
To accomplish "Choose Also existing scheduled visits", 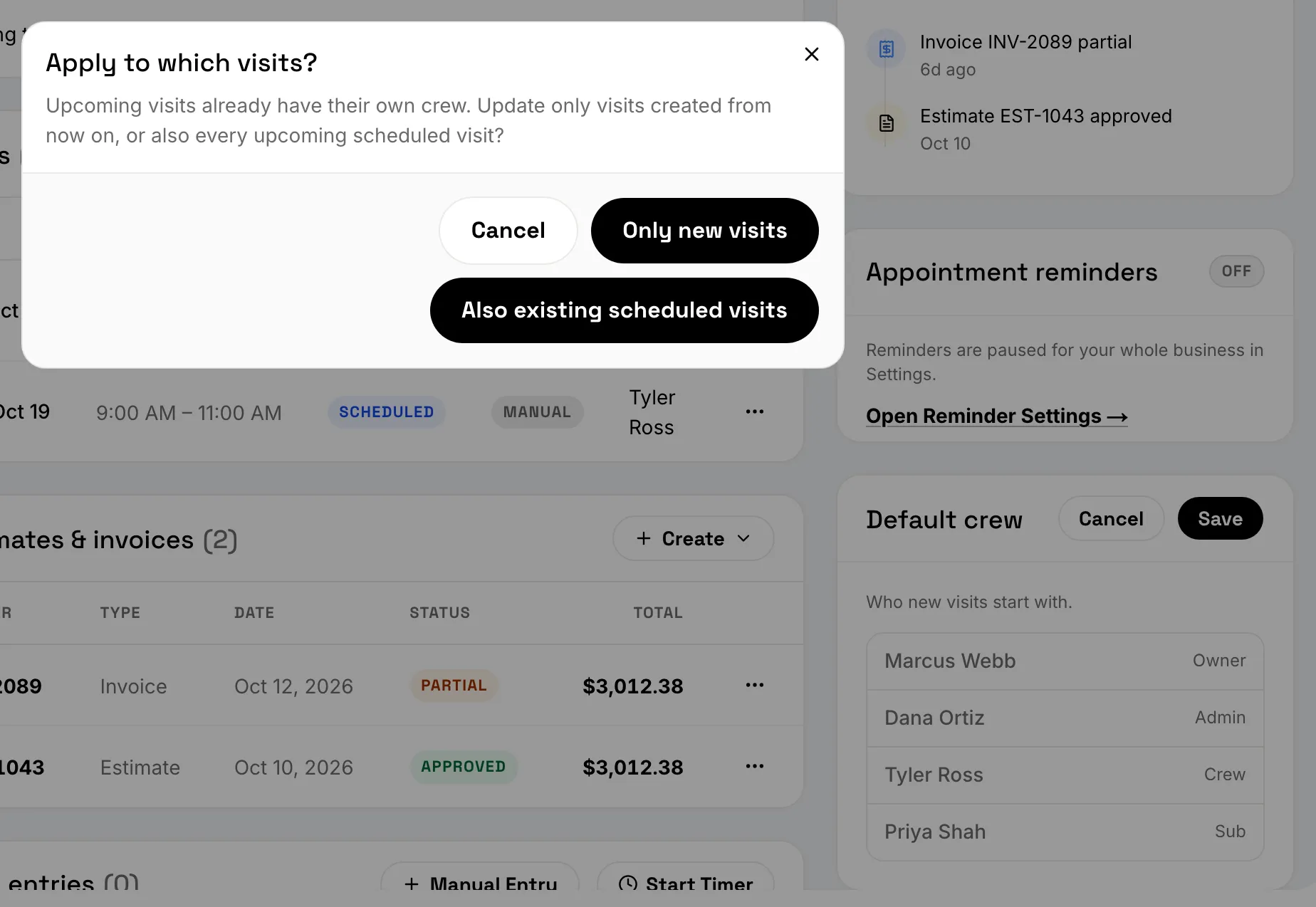I will pos(624,310).
